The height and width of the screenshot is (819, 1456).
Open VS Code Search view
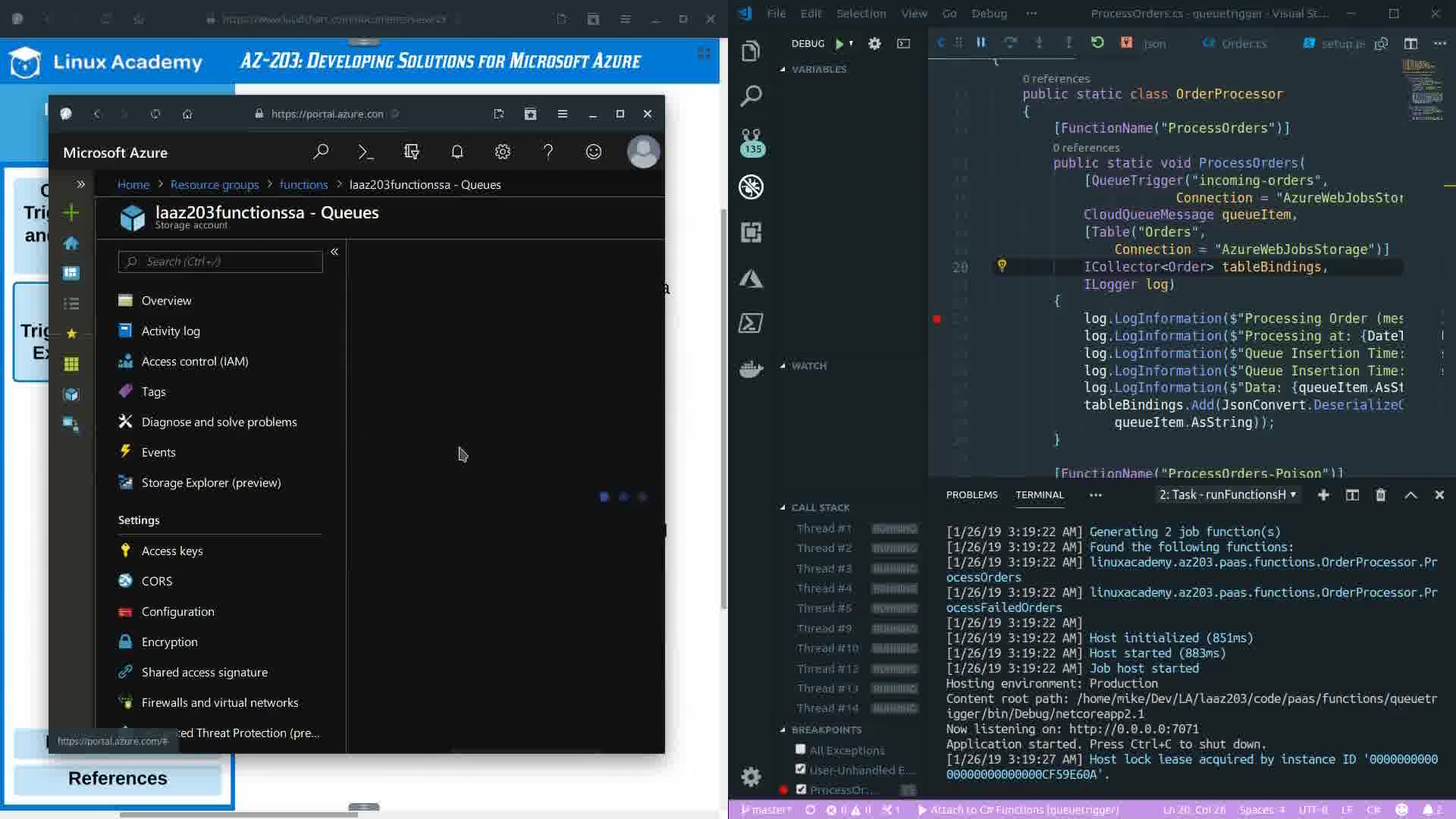[x=751, y=96]
